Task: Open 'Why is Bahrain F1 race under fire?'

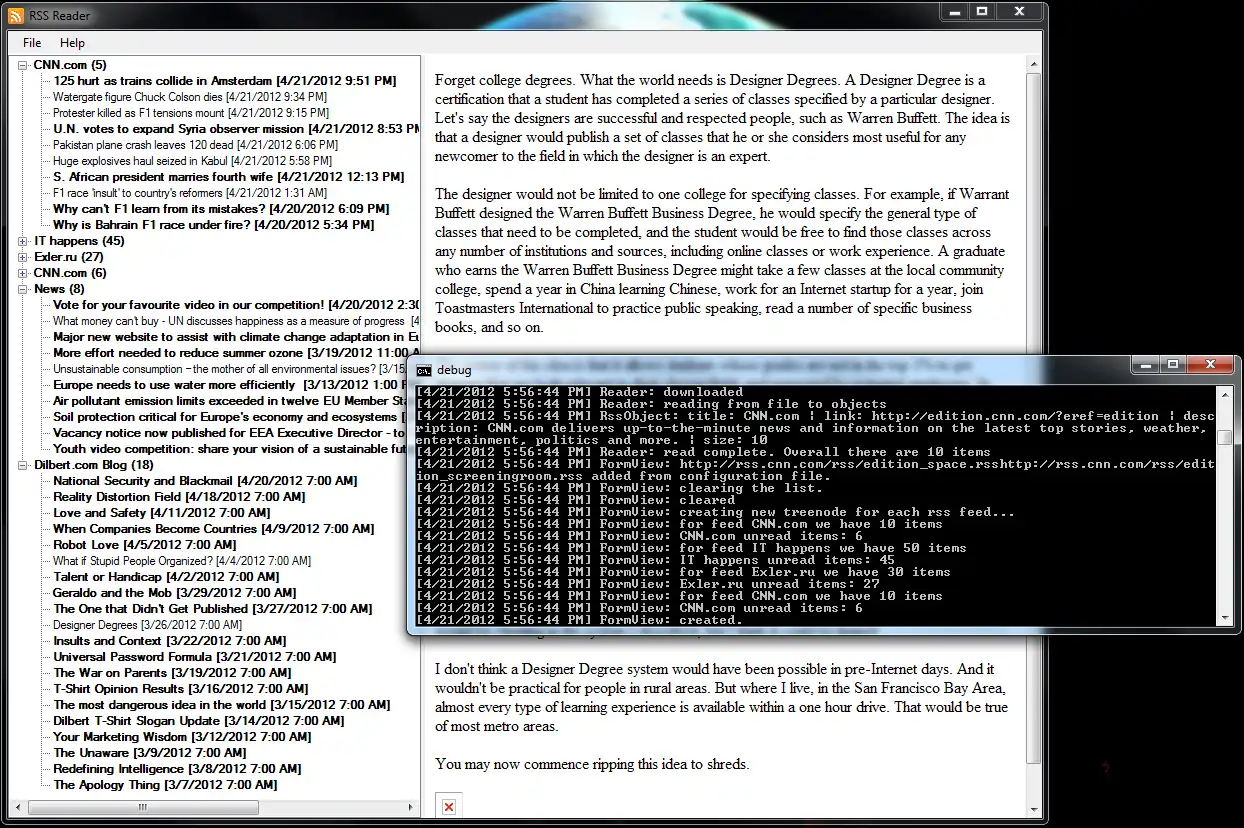Action: [214, 225]
